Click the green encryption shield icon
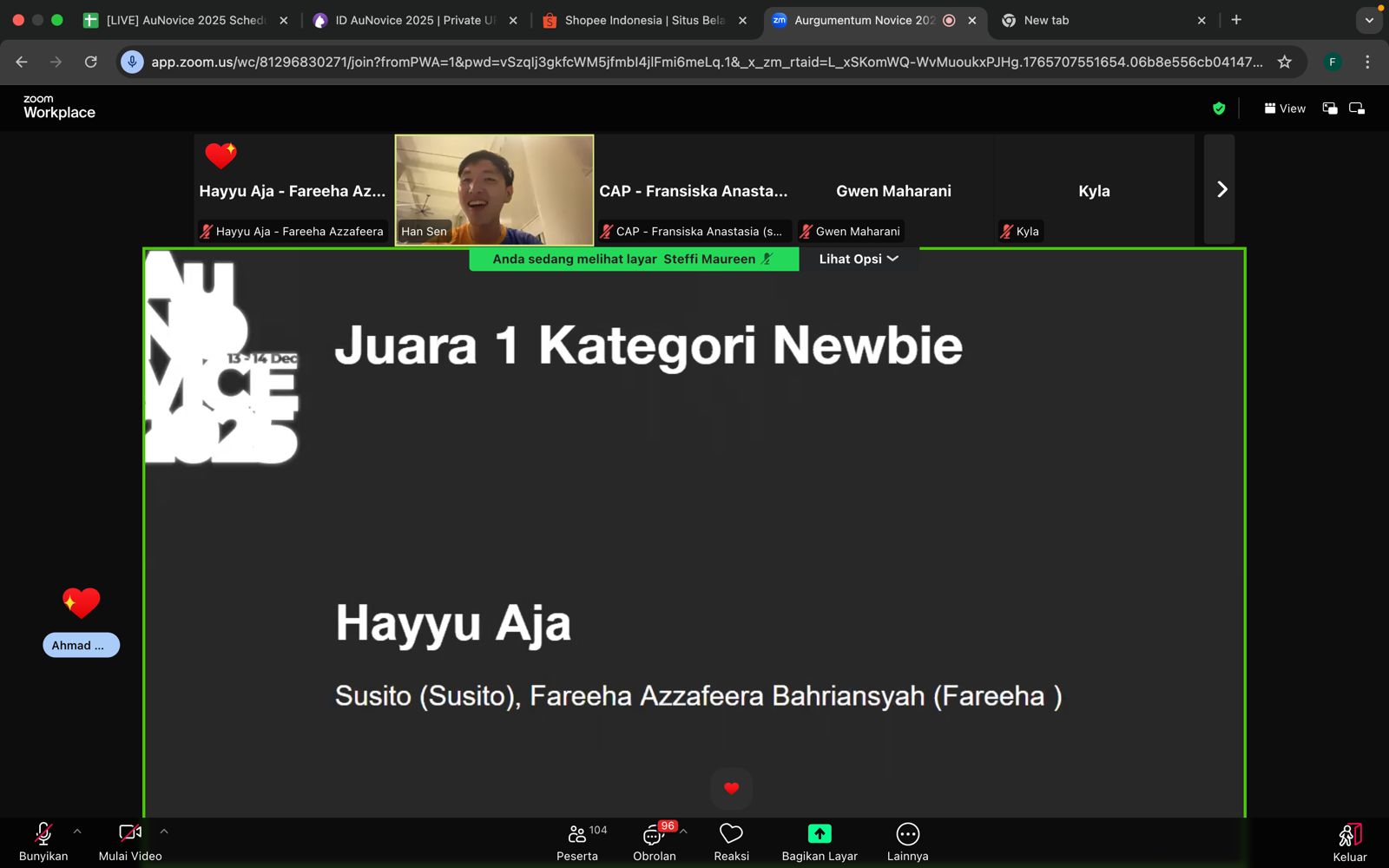Viewport: 1389px width, 868px height. click(1219, 108)
